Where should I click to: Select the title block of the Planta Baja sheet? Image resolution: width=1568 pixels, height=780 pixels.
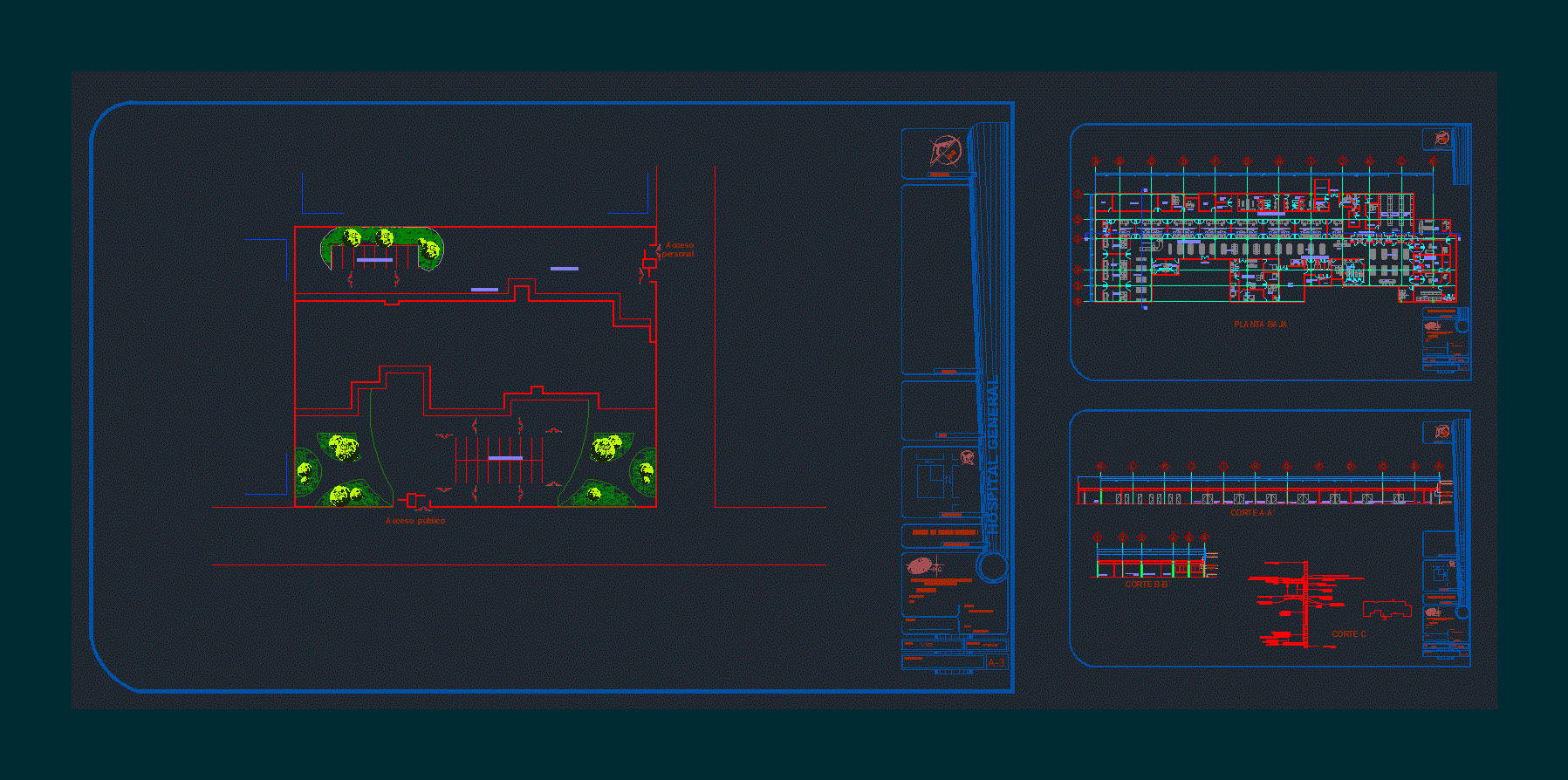coord(1446,340)
